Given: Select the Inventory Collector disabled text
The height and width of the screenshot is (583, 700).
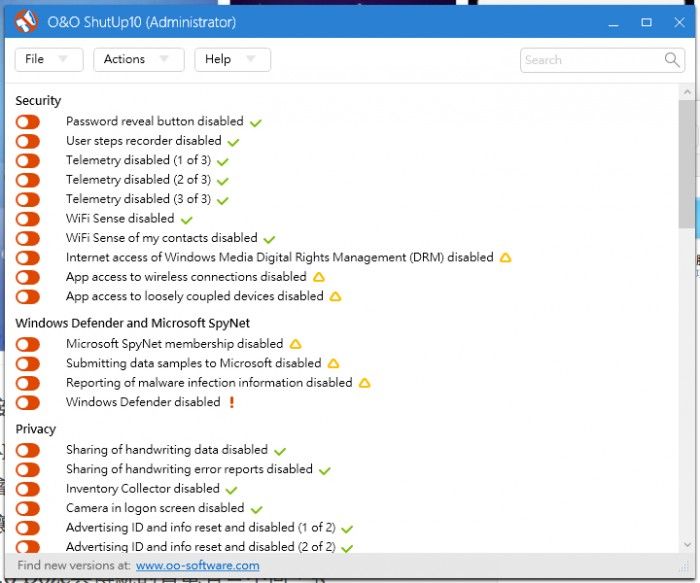Looking at the screenshot, I should click(x=142, y=488).
